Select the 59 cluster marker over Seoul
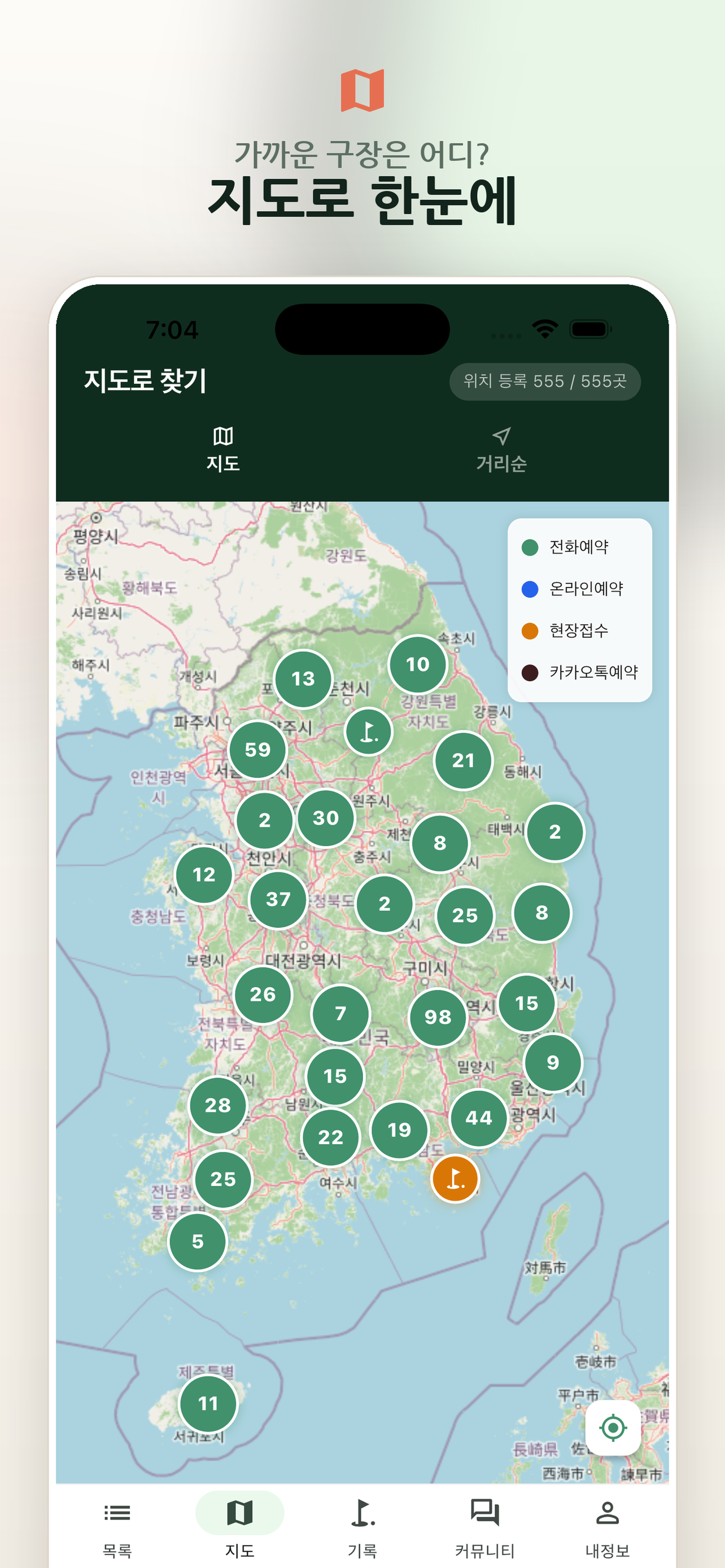This screenshot has width=725, height=1568. click(257, 750)
